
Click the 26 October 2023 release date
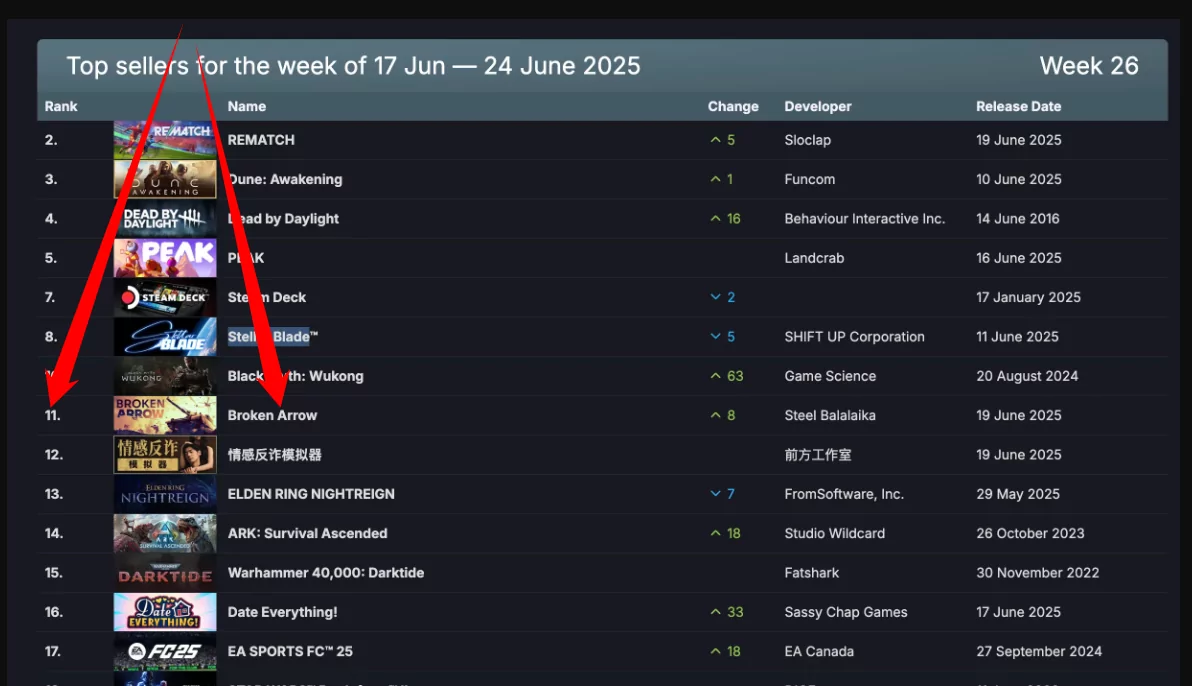(x=1030, y=534)
